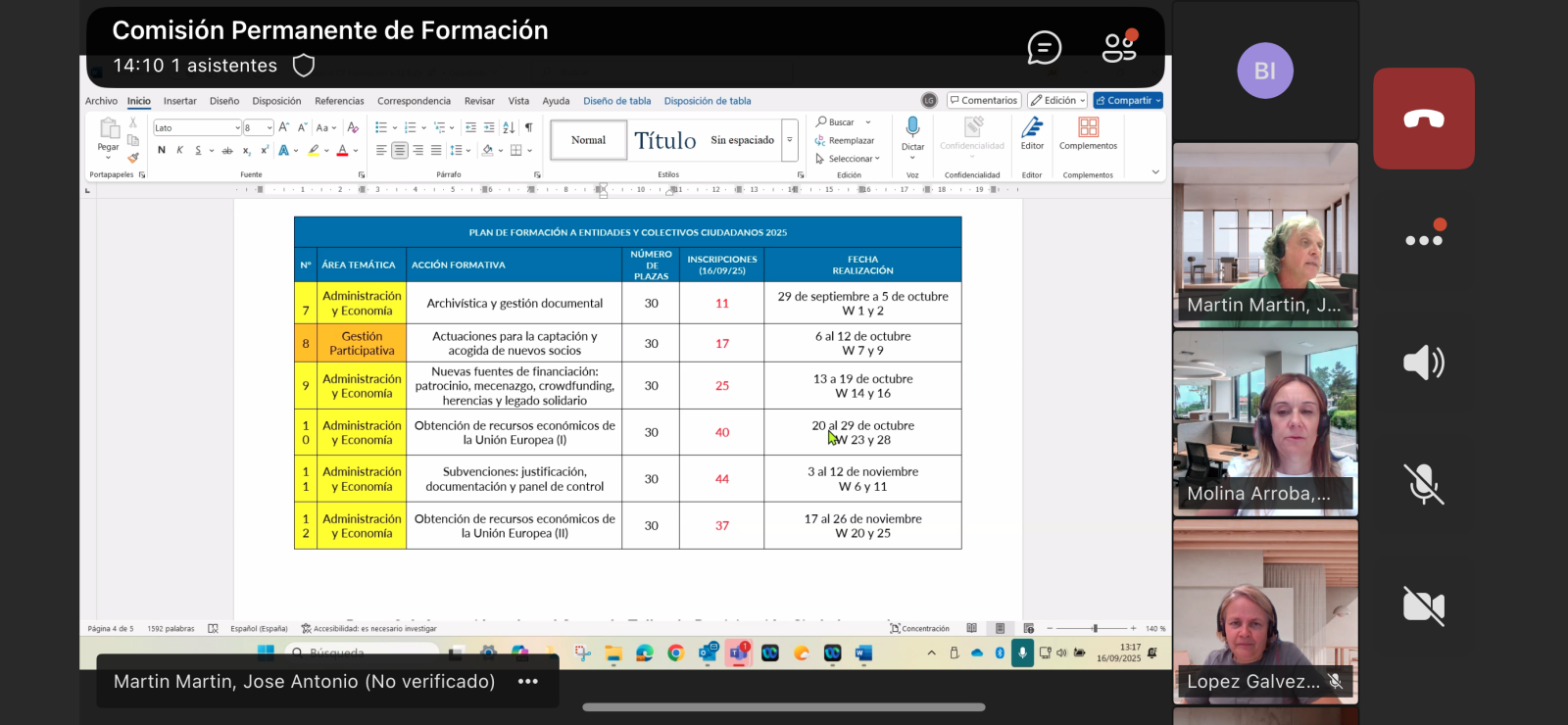Click the Word zoom slider in status bar
1568x725 pixels.
pyautogui.click(x=1095, y=629)
